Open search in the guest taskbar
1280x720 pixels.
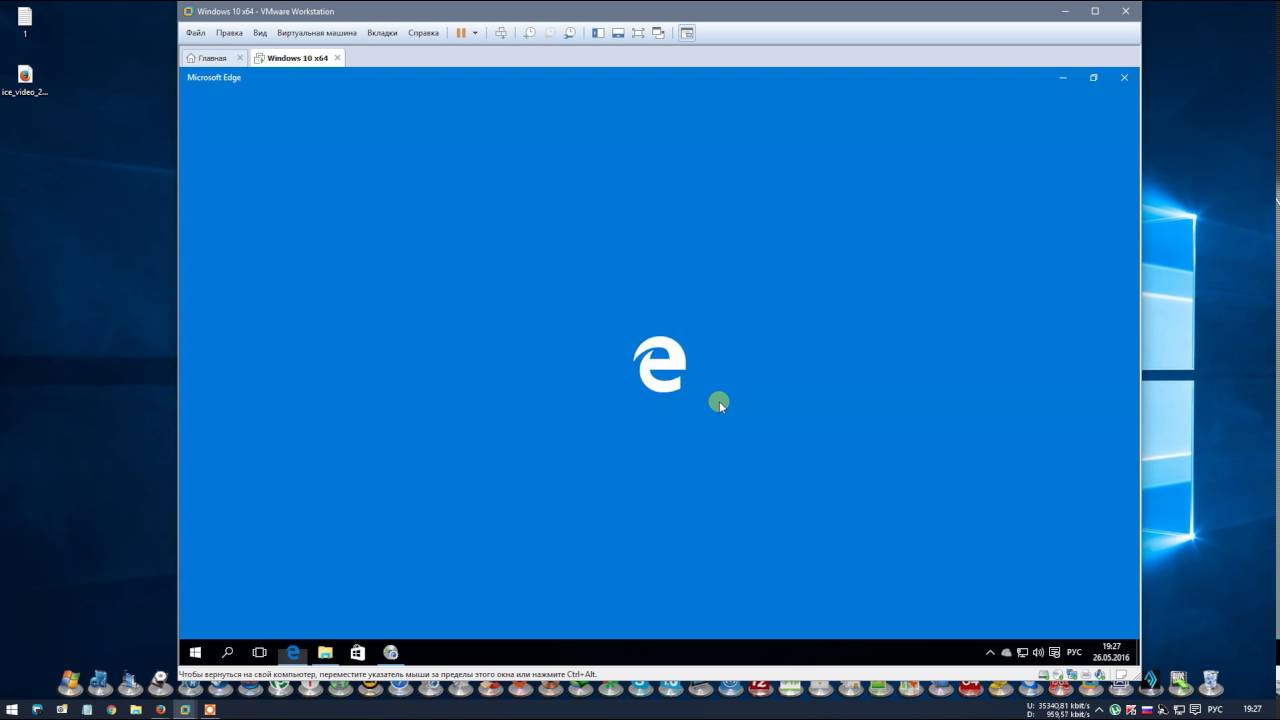(227, 652)
